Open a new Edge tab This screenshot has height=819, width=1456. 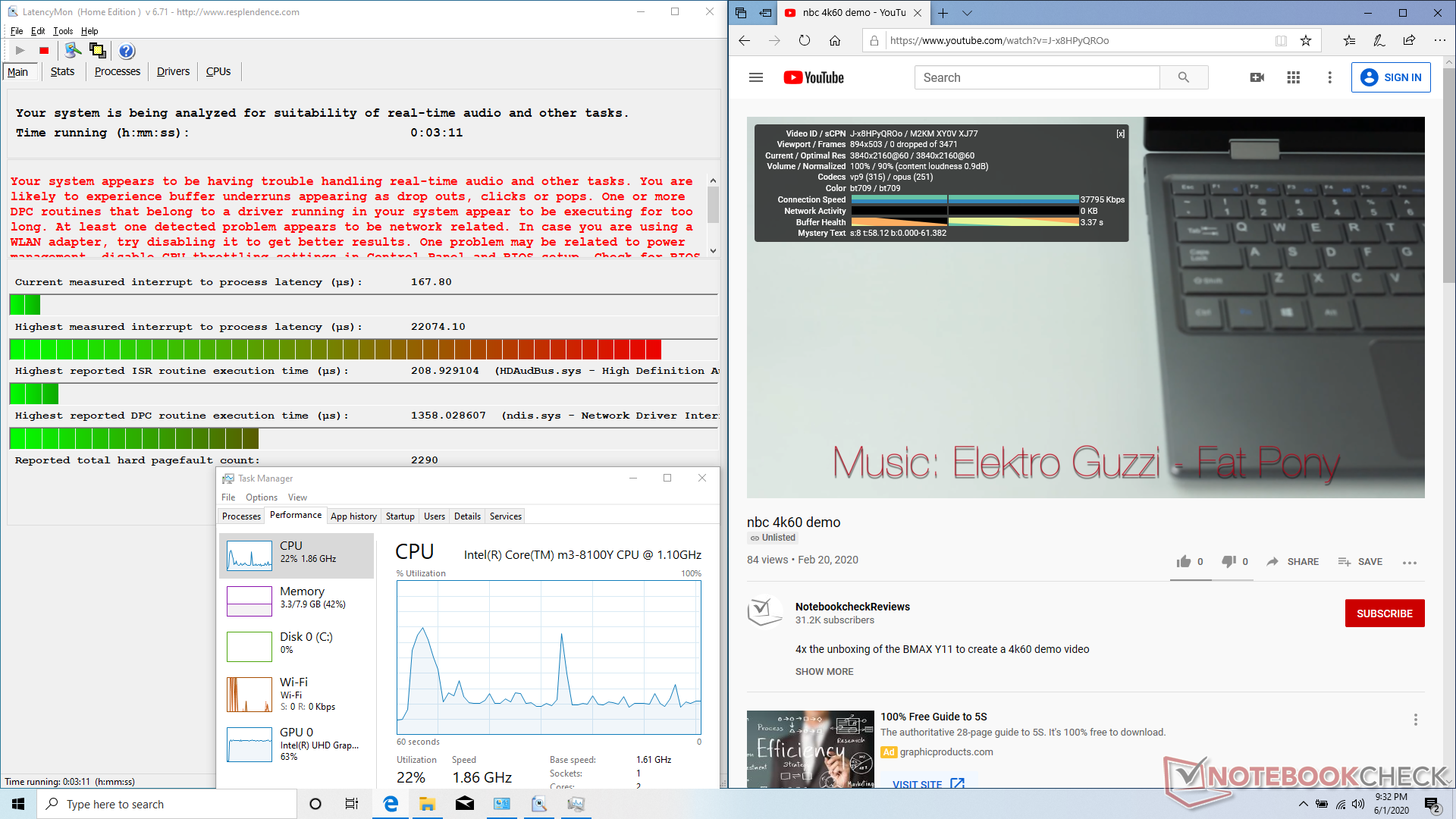pos(943,13)
